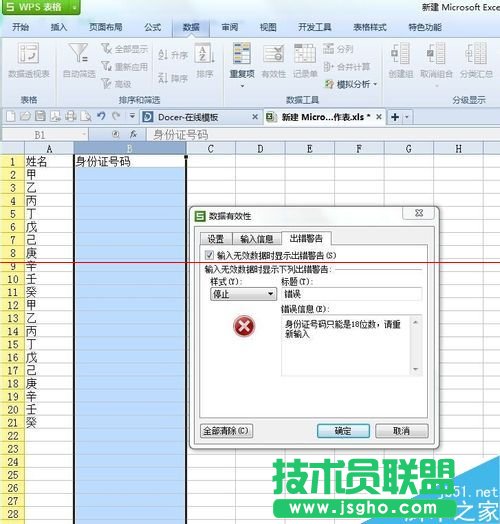Image resolution: width=500 pixels, height=524 pixels.
Task: Click the Save toolbar icon
Action: pyautogui.click(x=40, y=116)
